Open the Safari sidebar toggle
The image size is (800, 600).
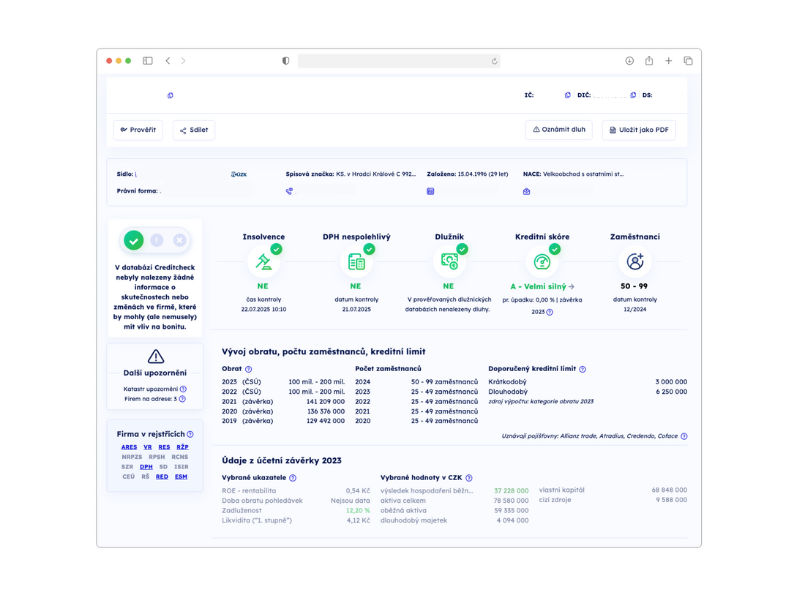(148, 61)
